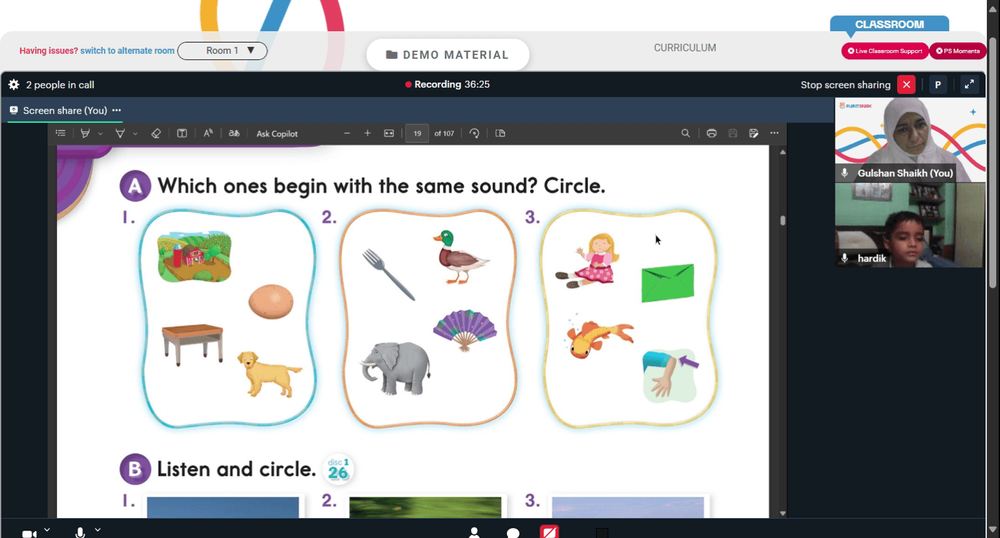Open call settings gear icon
This screenshot has height=538, width=1000.
14,85
